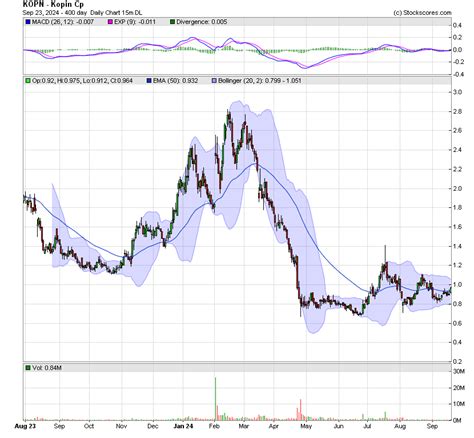Image resolution: width=474 pixels, height=438 pixels.
Task: Click the green Divergence legend swatch
Action: coord(173,22)
